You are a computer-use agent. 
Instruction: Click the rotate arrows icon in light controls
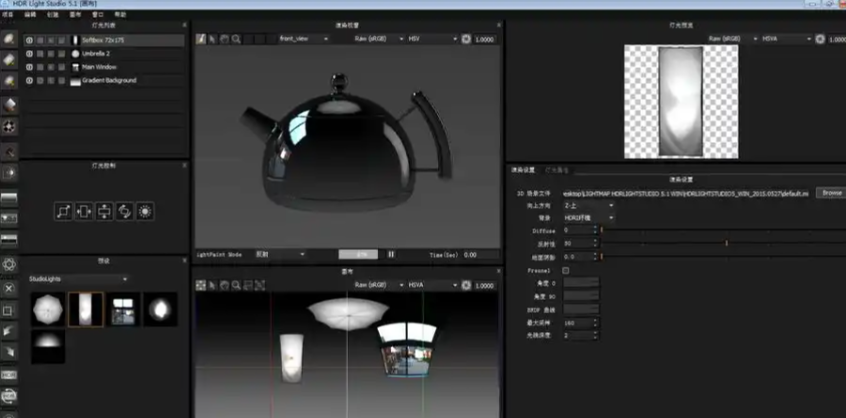124,211
